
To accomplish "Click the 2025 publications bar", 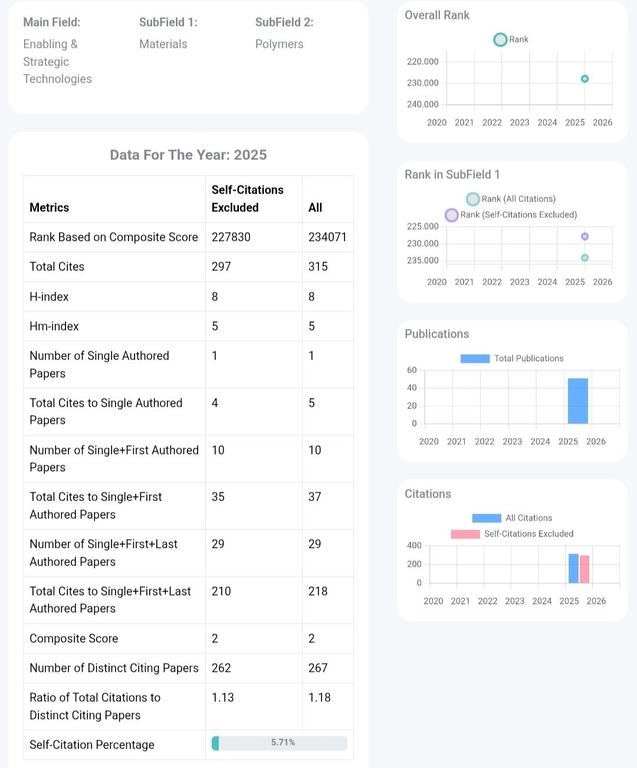I will (x=578, y=401).
